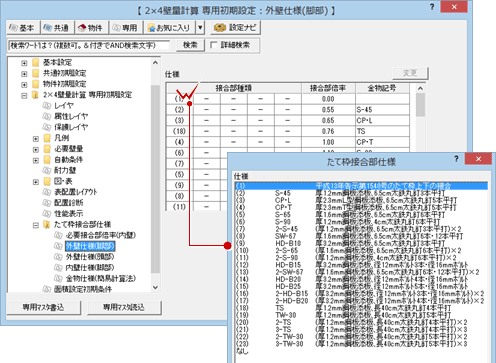Open 外壁仕様(頭部) settings item
This screenshot has width=496, height=363.
[90, 257]
